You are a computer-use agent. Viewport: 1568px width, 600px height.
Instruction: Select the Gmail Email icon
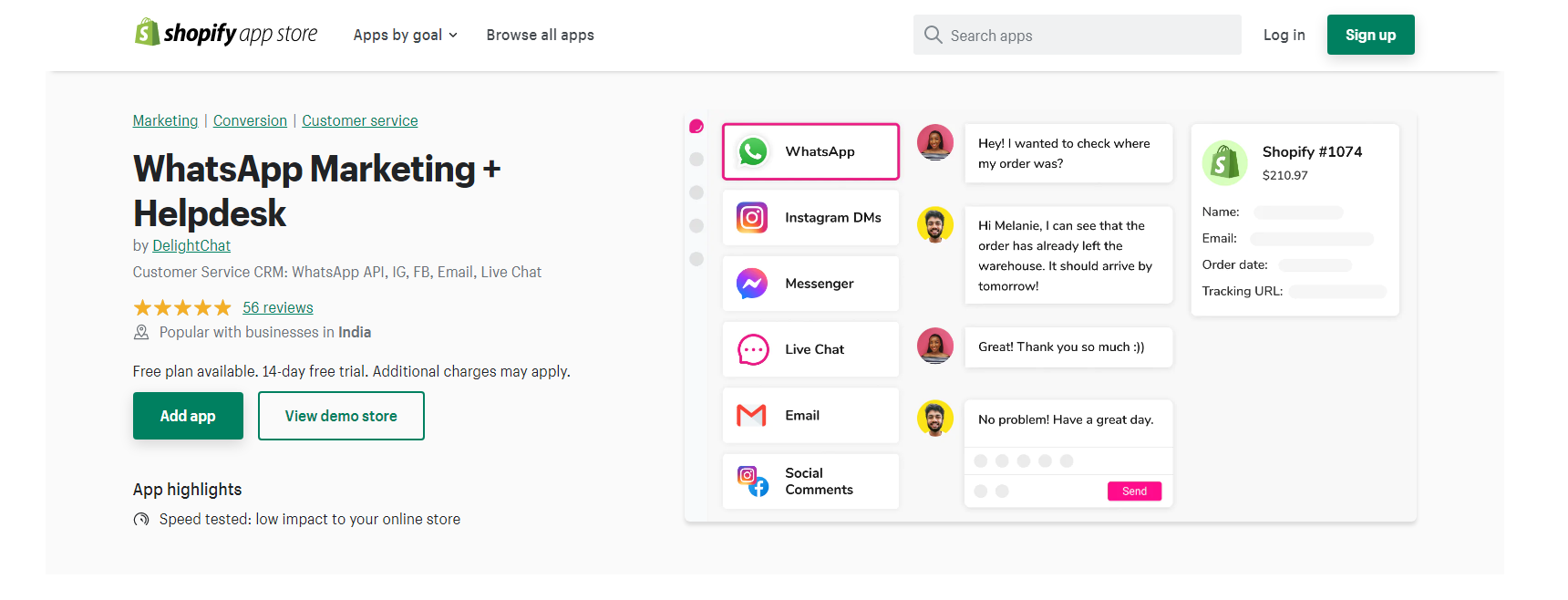coord(752,416)
